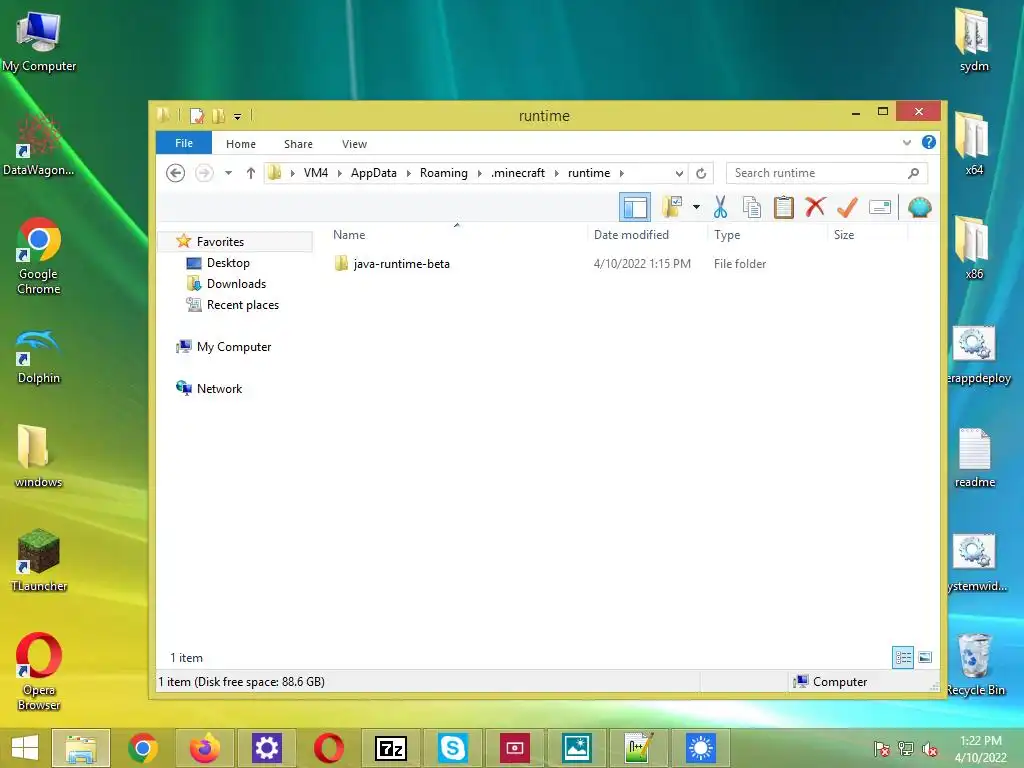Image resolution: width=1024 pixels, height=768 pixels.
Task: Click the search magnifier icon
Action: tap(914, 173)
